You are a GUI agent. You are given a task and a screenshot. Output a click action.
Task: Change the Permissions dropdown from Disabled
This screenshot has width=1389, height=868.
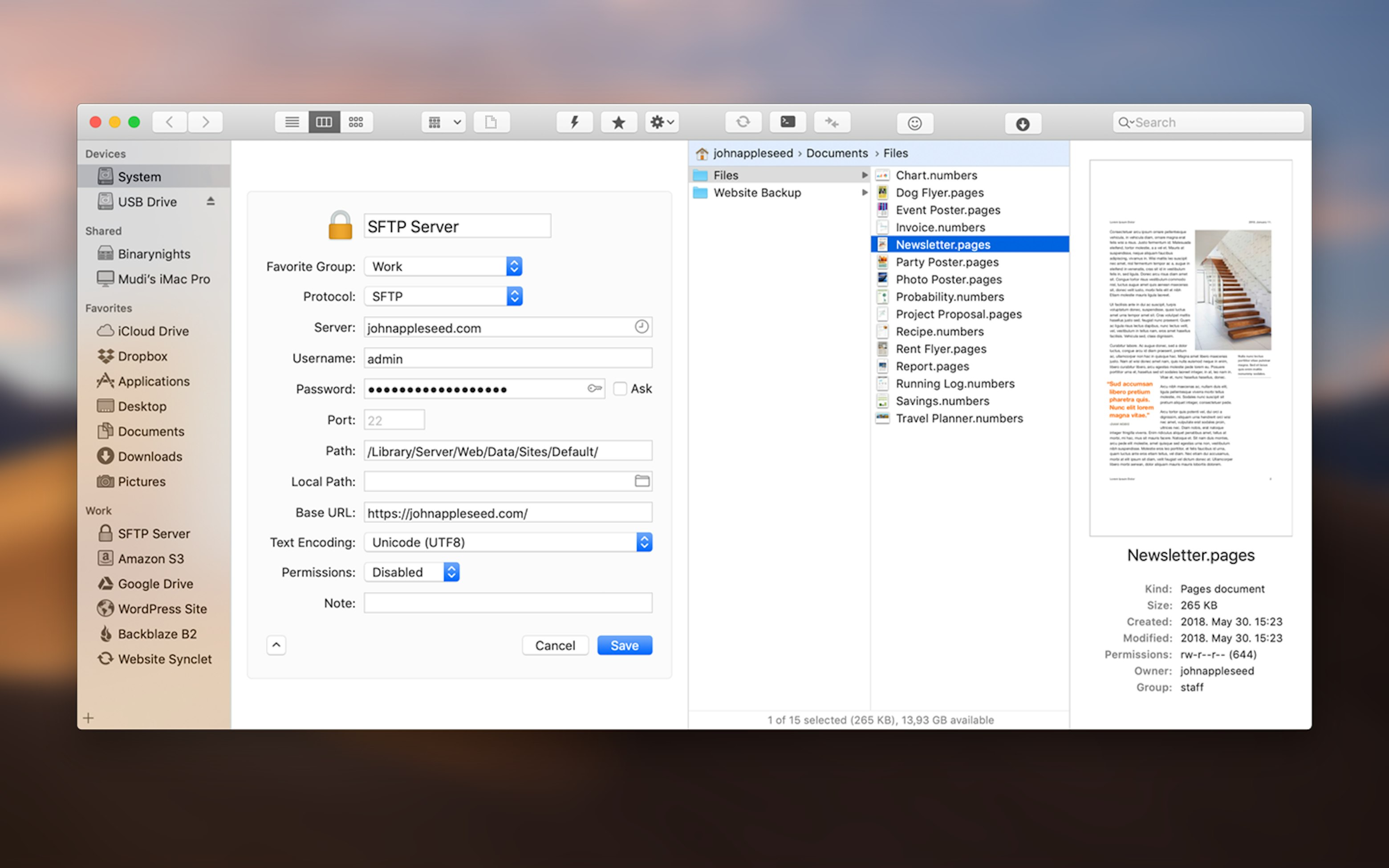[451, 572]
